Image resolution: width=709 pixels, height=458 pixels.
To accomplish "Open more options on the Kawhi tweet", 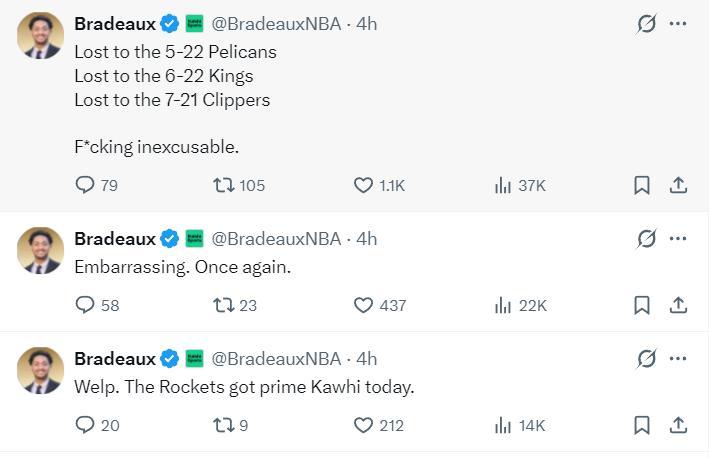I will tap(678, 359).
